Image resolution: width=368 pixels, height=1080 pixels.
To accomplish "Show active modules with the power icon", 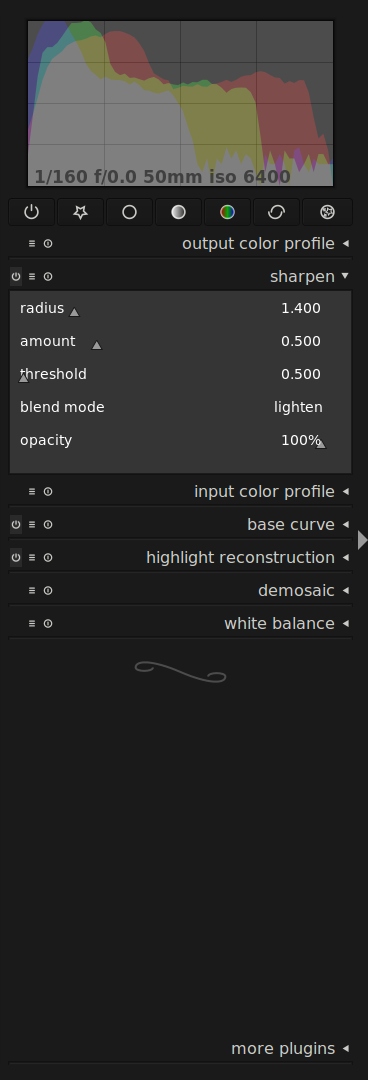I will 32,212.
